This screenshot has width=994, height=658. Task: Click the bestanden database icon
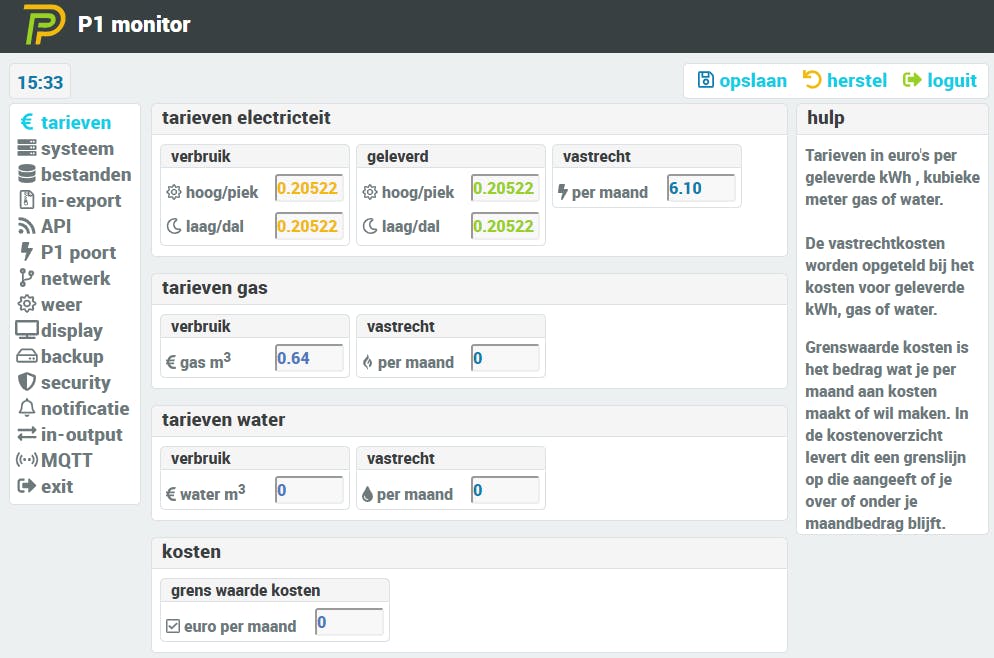click(27, 175)
